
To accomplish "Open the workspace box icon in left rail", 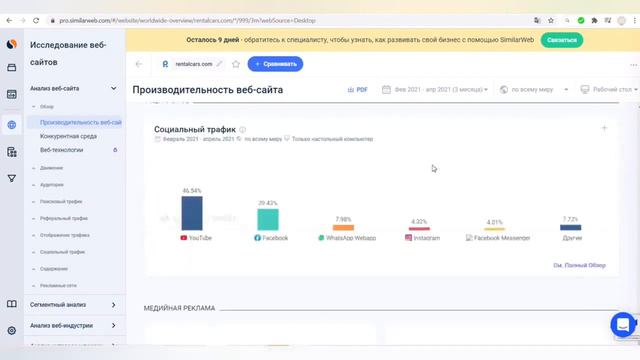I will tap(11, 68).
